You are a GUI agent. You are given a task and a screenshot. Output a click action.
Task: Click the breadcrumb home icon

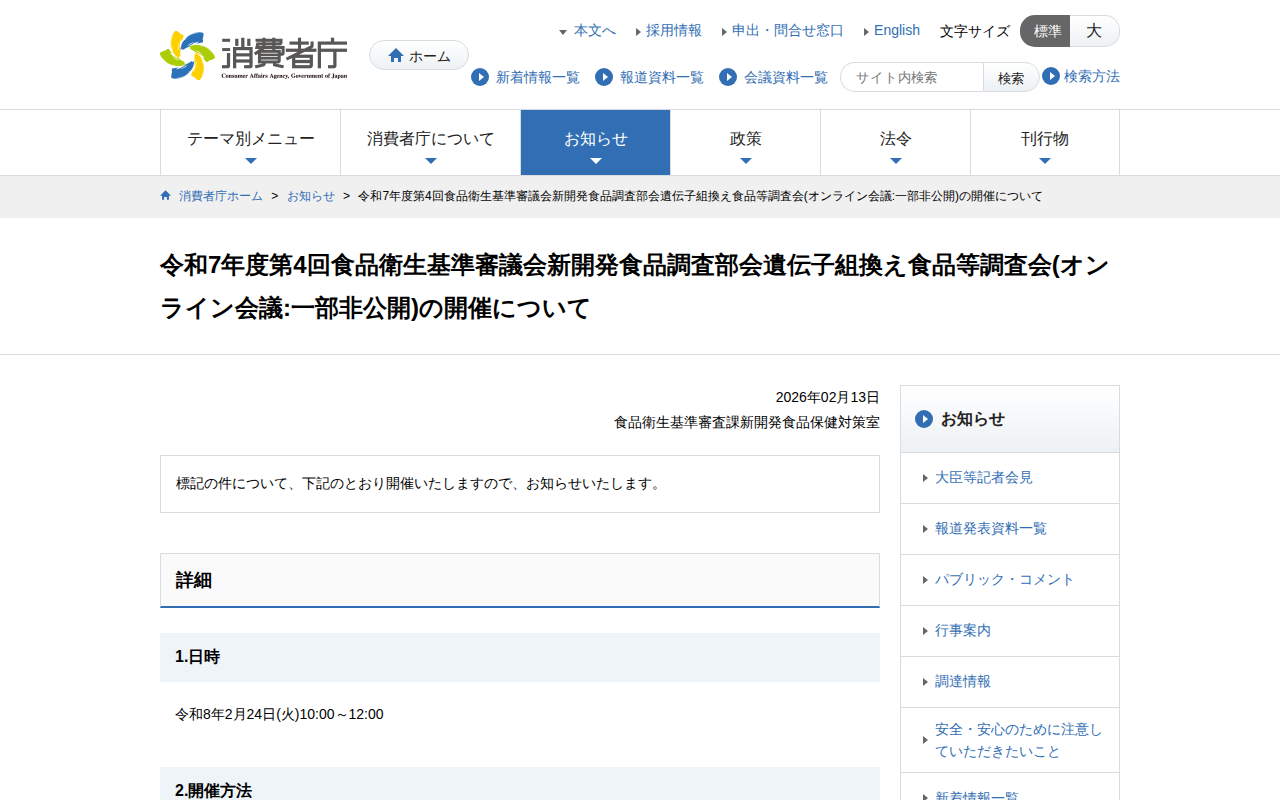(x=166, y=196)
